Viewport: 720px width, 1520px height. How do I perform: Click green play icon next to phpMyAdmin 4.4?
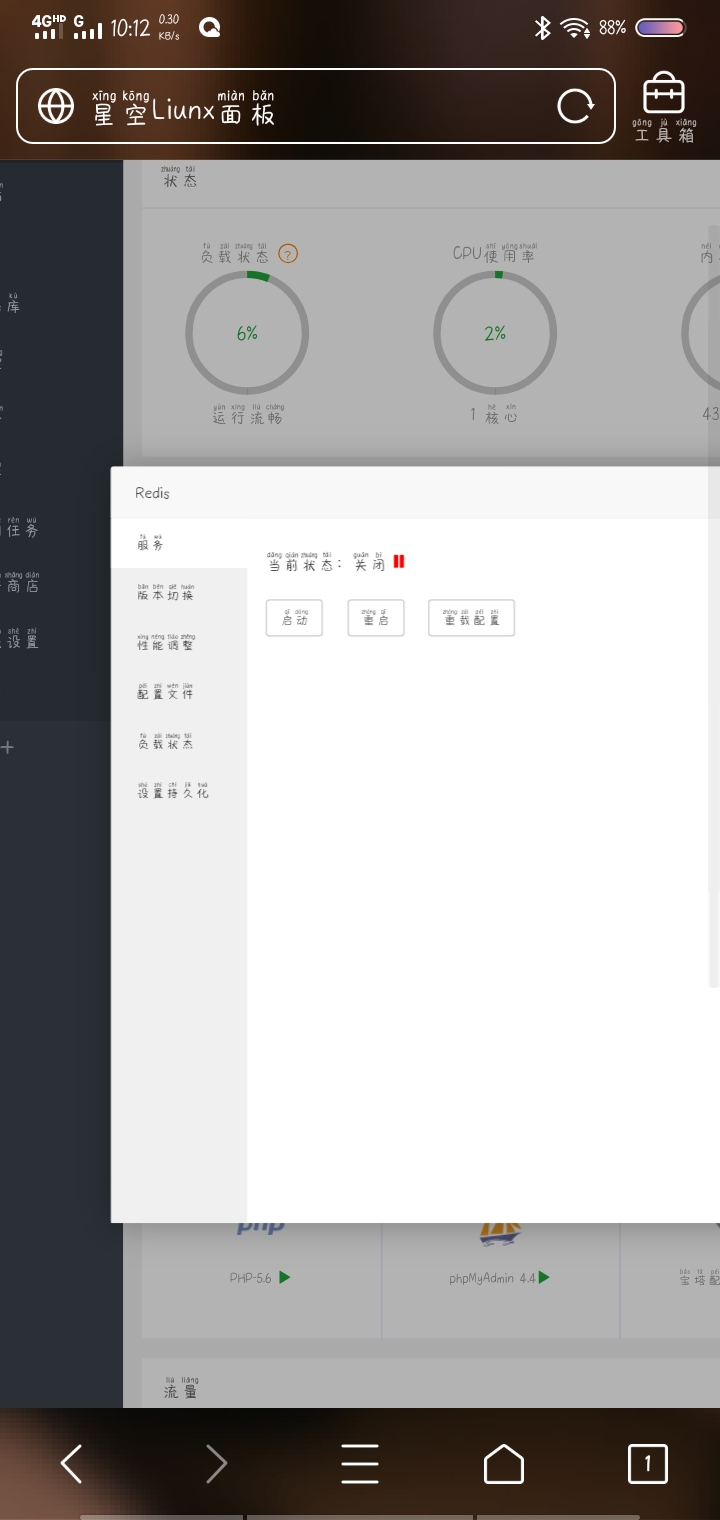[545, 1277]
